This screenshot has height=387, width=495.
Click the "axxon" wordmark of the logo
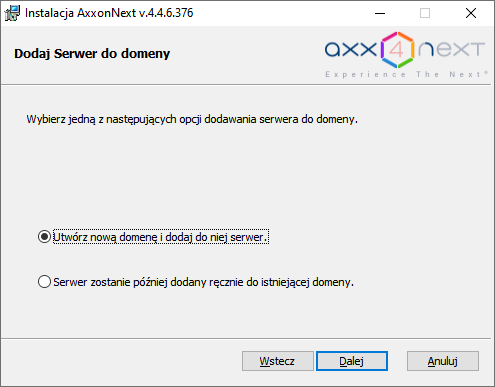tap(350, 49)
